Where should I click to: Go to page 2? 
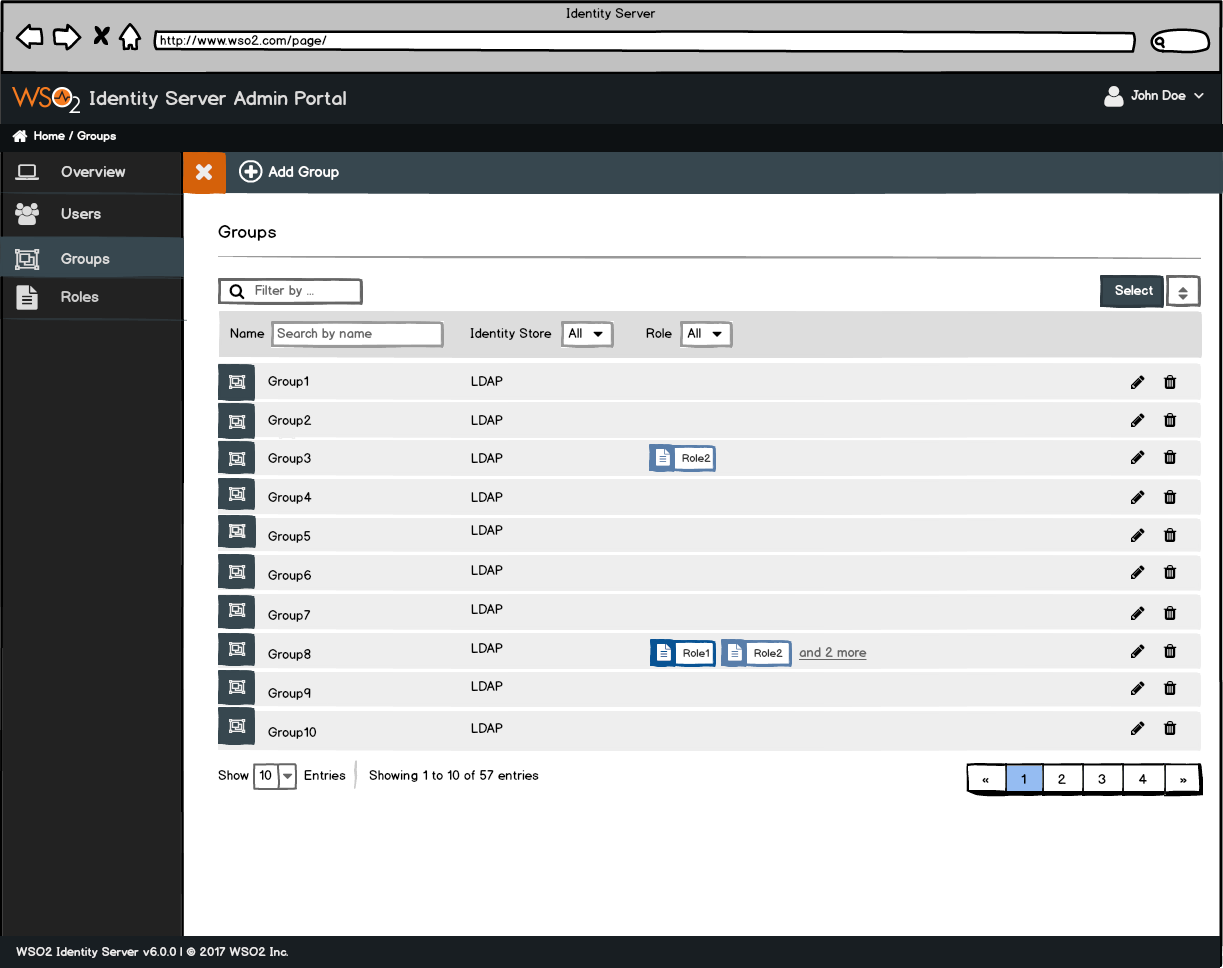(1062, 779)
